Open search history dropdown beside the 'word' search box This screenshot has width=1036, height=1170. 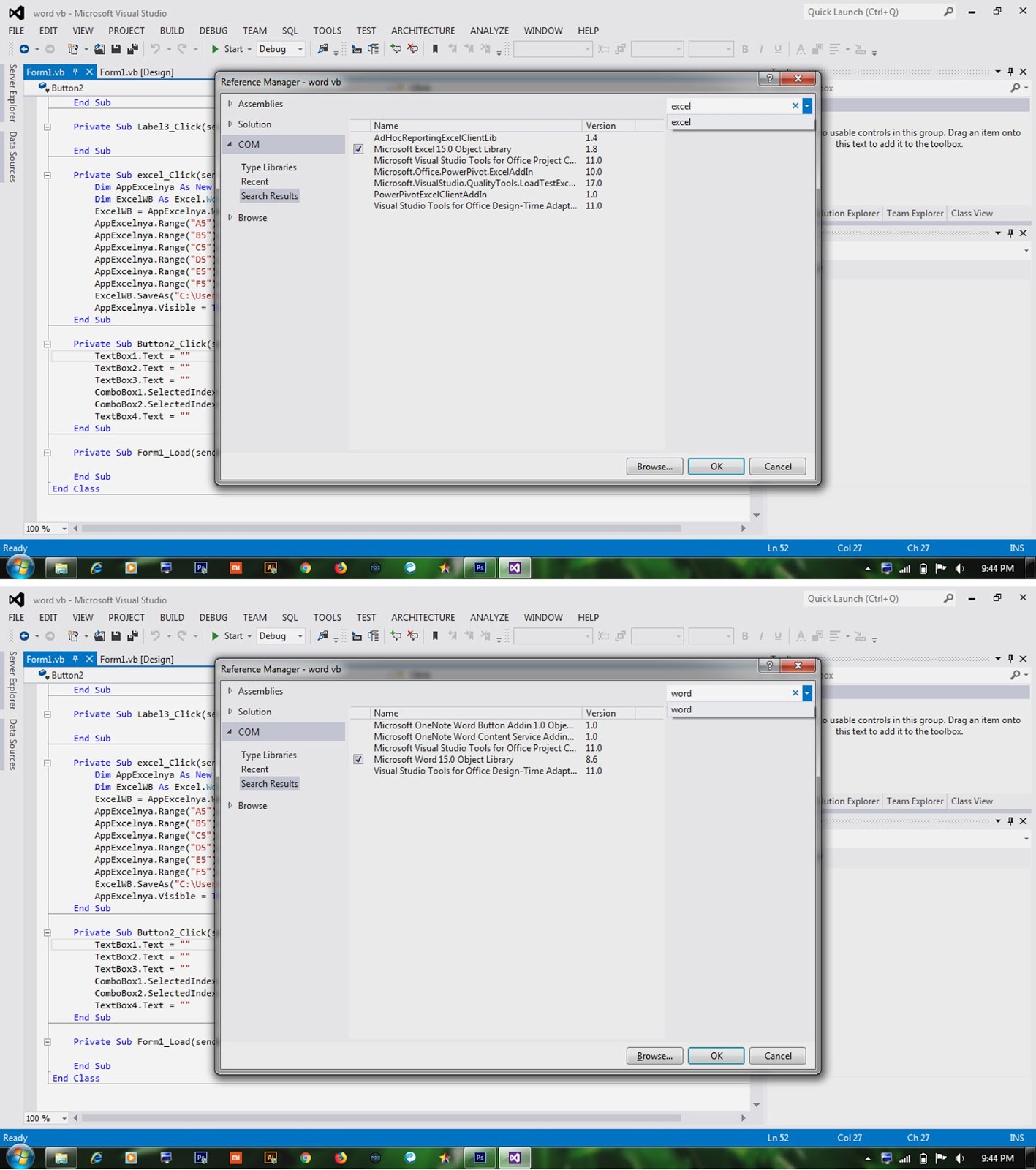807,693
